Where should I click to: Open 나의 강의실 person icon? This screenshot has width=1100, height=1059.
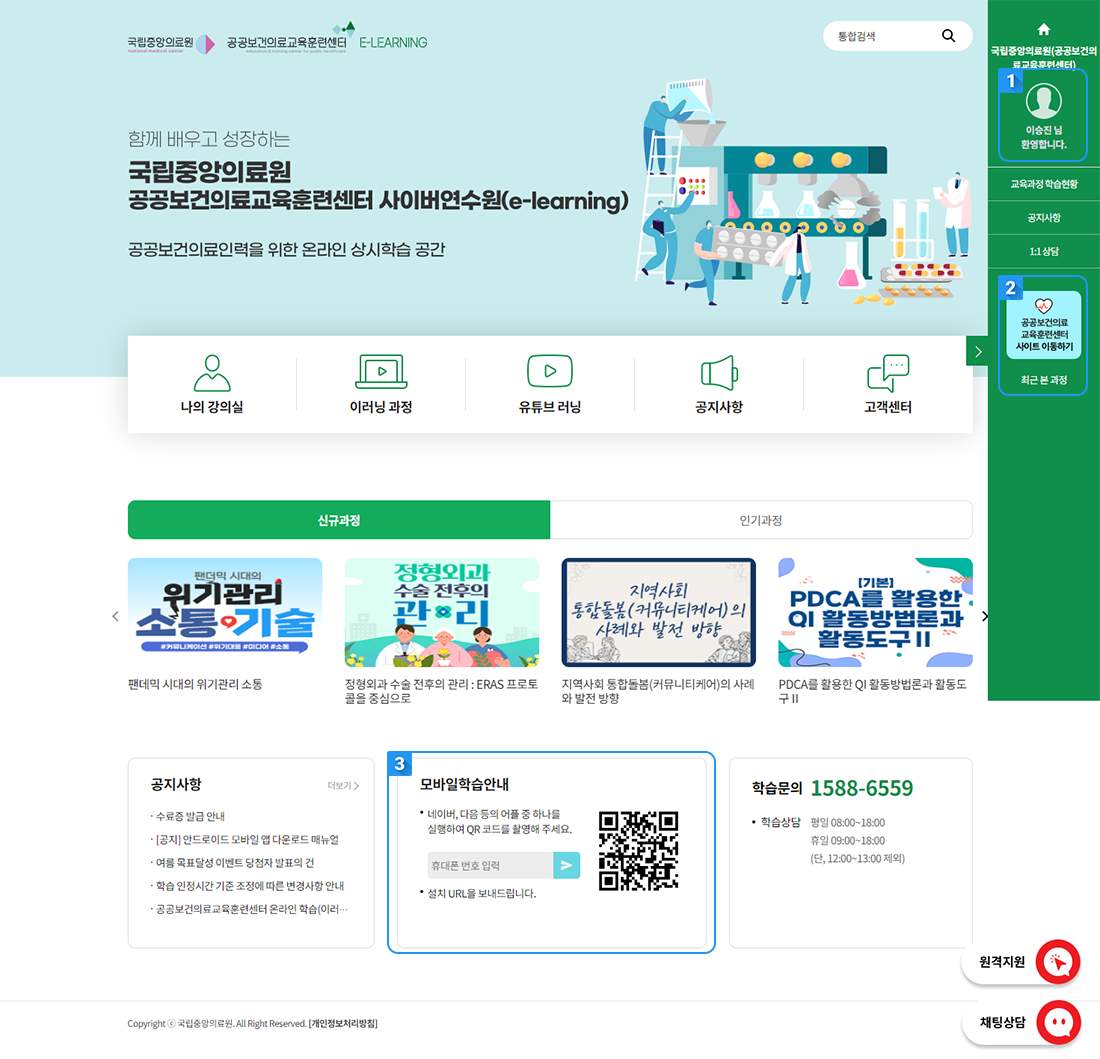click(x=212, y=373)
